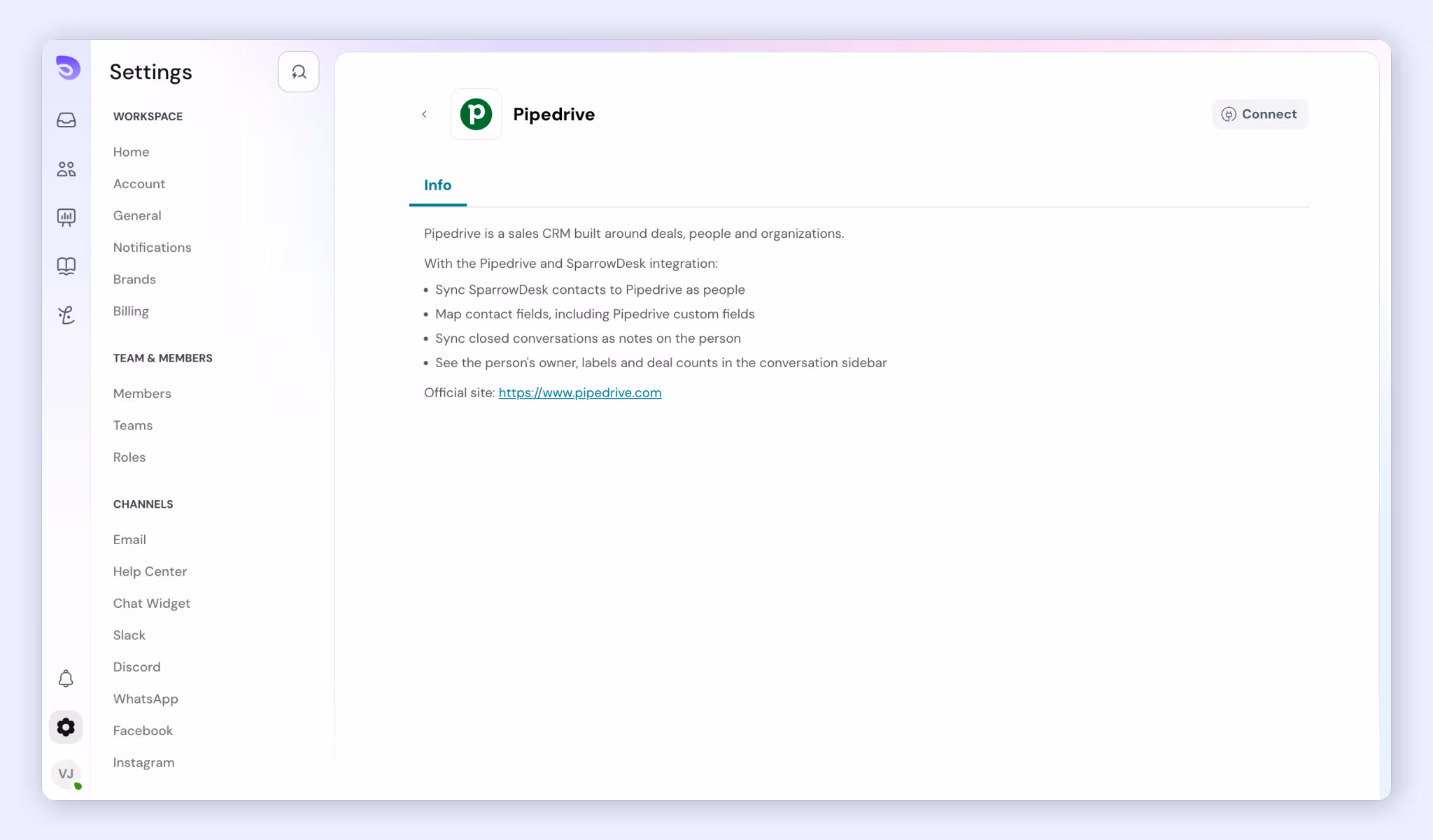The height and width of the screenshot is (840, 1433).
Task: Open notifications bell icon
Action: (x=66, y=678)
